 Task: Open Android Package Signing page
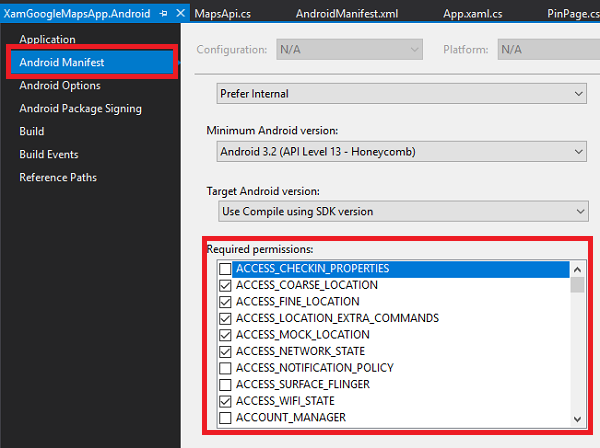[80, 109]
